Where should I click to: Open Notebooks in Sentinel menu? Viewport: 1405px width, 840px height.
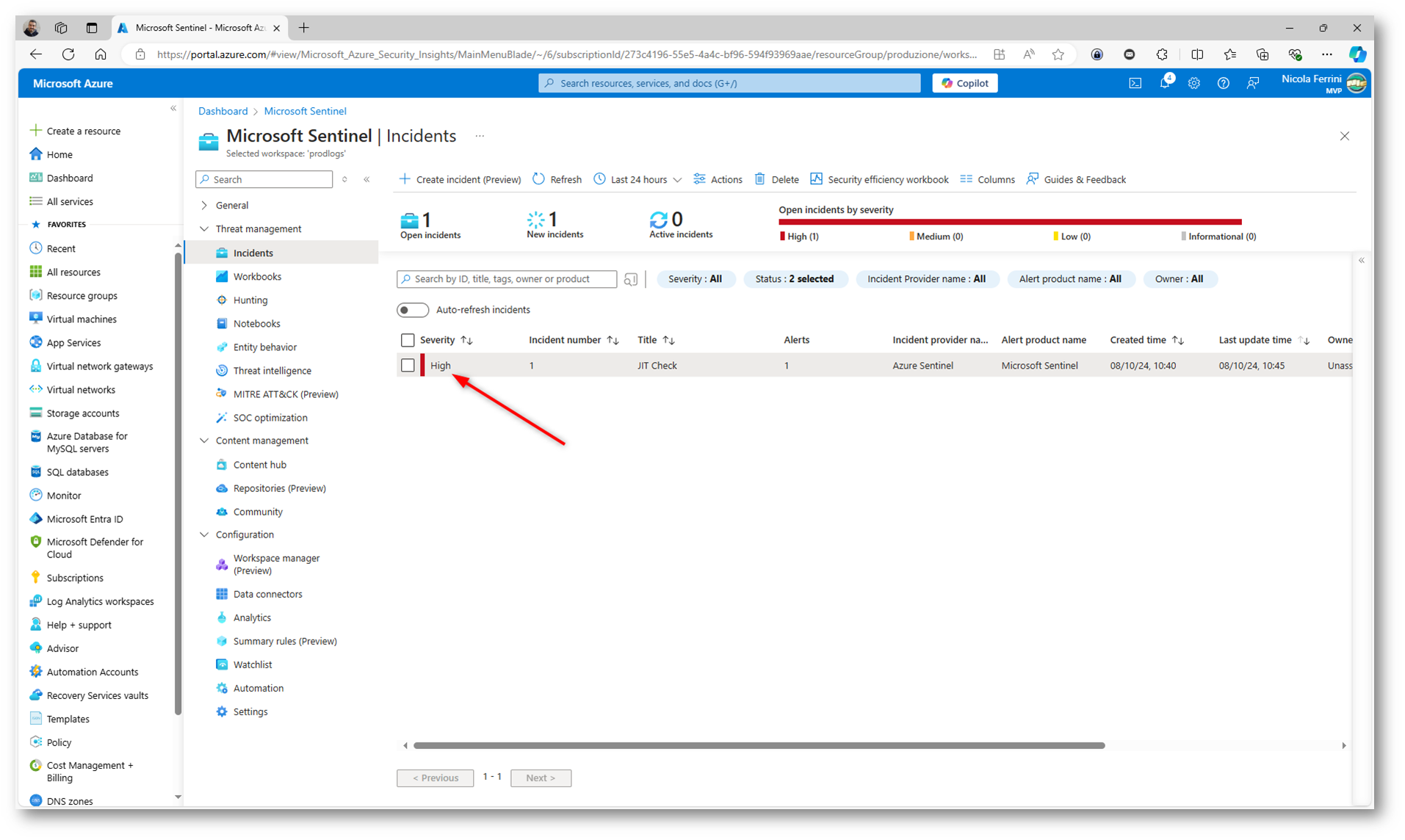256,323
